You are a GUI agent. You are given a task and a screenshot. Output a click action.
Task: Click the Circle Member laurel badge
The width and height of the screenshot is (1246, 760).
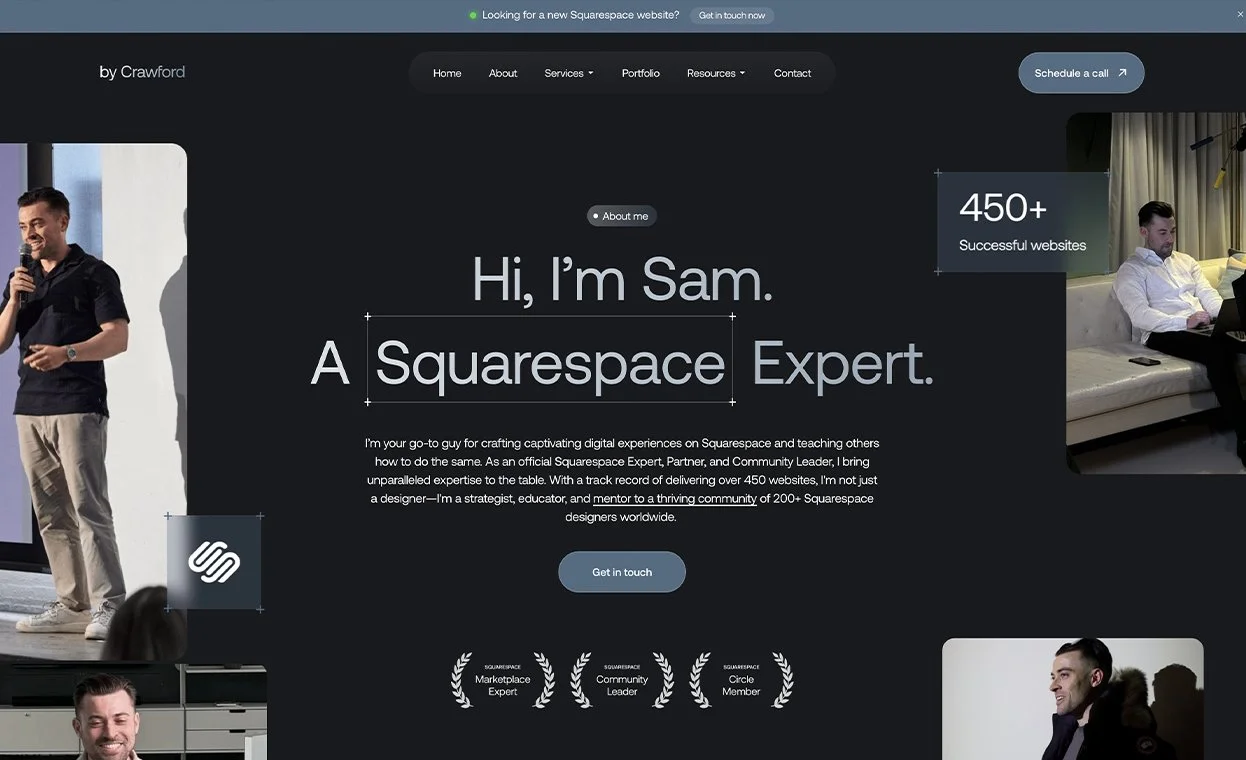[x=741, y=680]
